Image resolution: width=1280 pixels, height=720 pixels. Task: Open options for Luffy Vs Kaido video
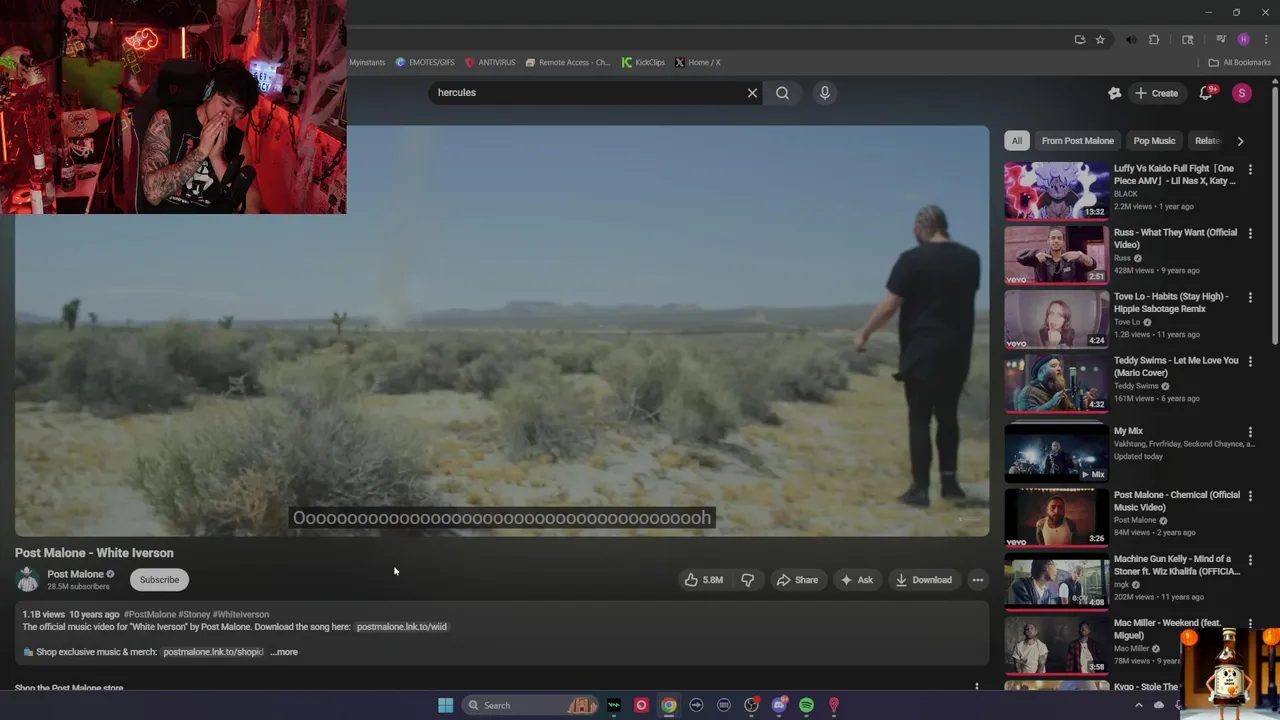[x=1249, y=169]
